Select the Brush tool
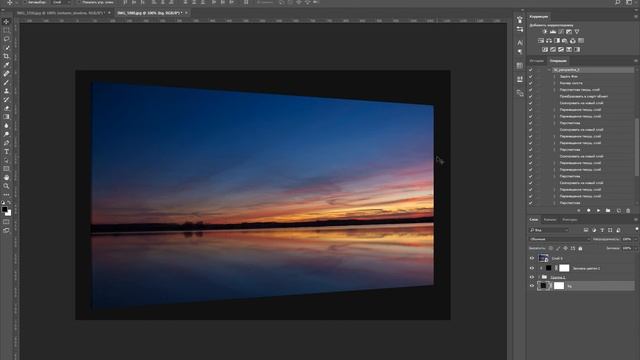Image resolution: width=640 pixels, height=360 pixels. point(6,82)
